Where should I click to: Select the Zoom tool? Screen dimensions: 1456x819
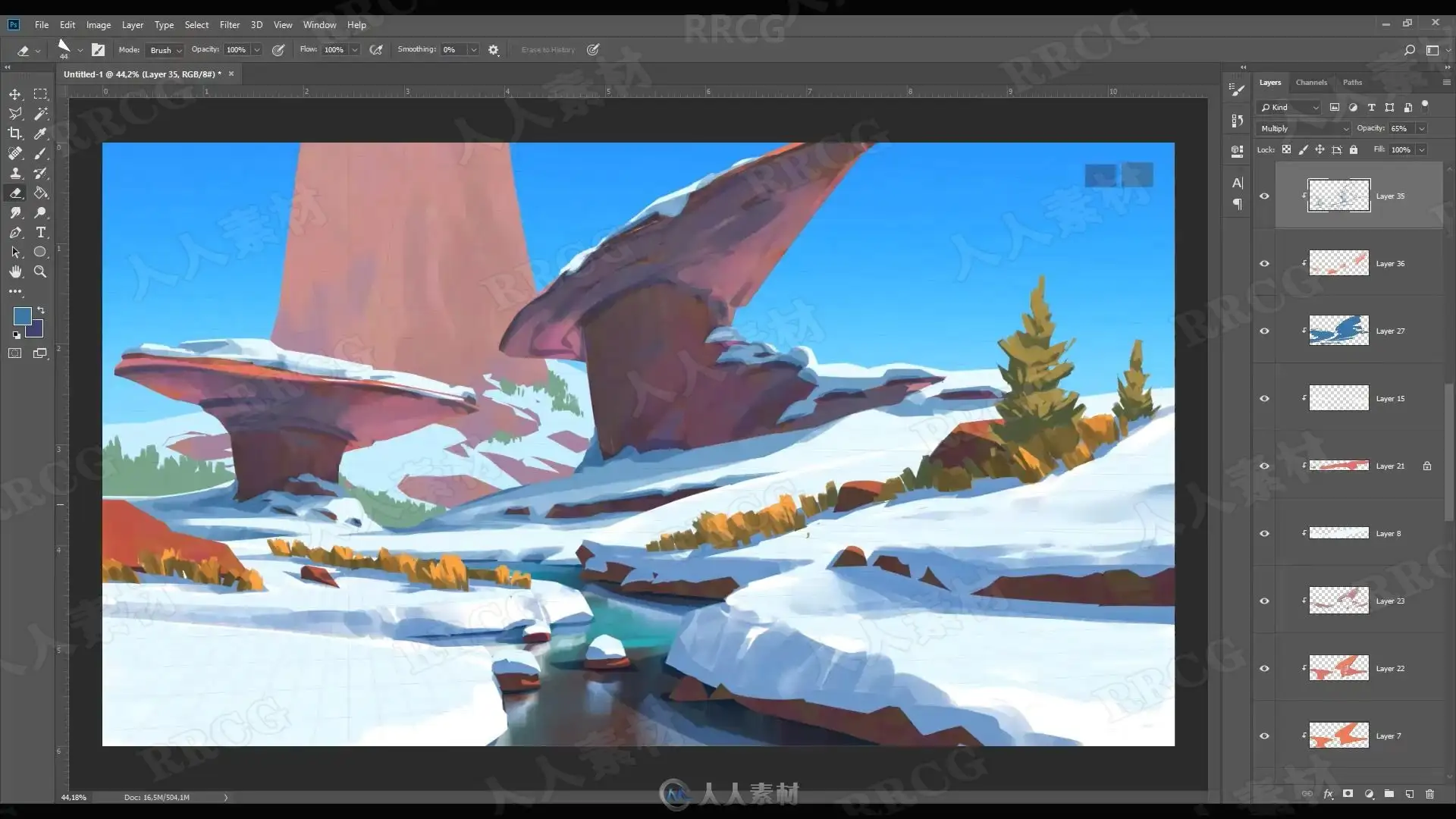coord(41,271)
